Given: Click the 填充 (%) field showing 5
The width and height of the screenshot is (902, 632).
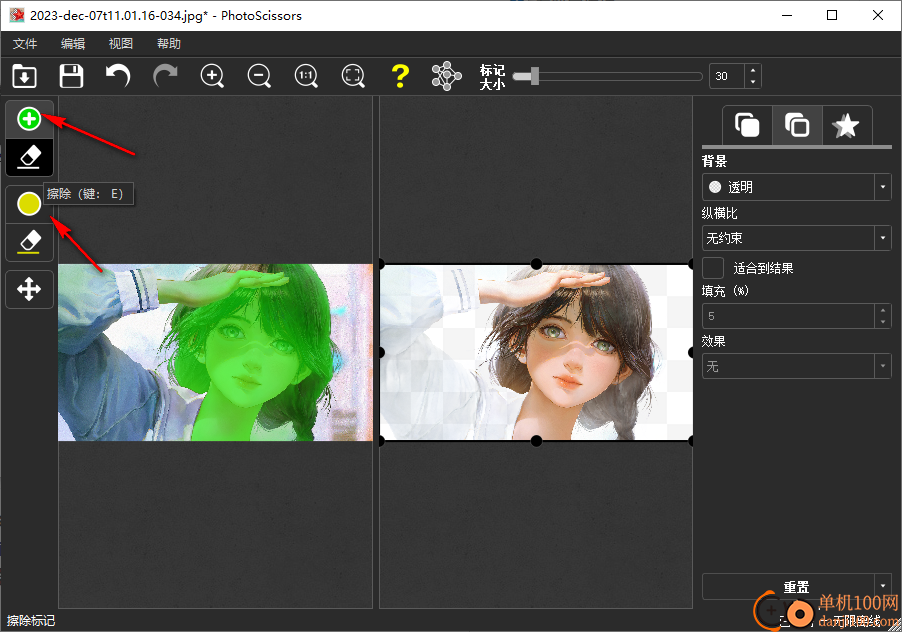Looking at the screenshot, I should tap(789, 316).
